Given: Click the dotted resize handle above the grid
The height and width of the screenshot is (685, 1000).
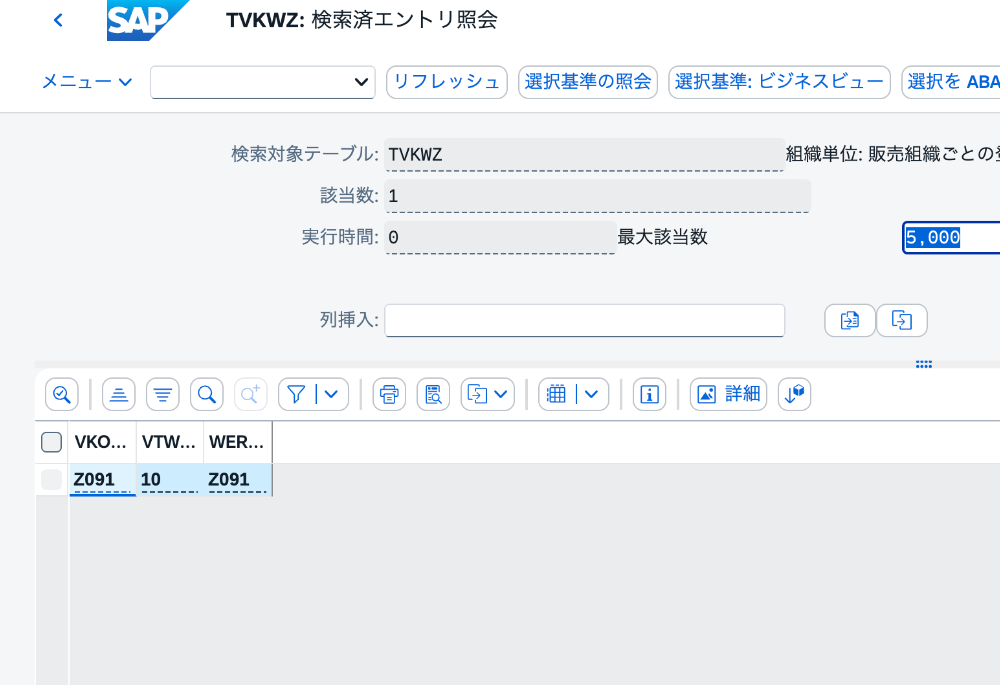Looking at the screenshot, I should 923,364.
